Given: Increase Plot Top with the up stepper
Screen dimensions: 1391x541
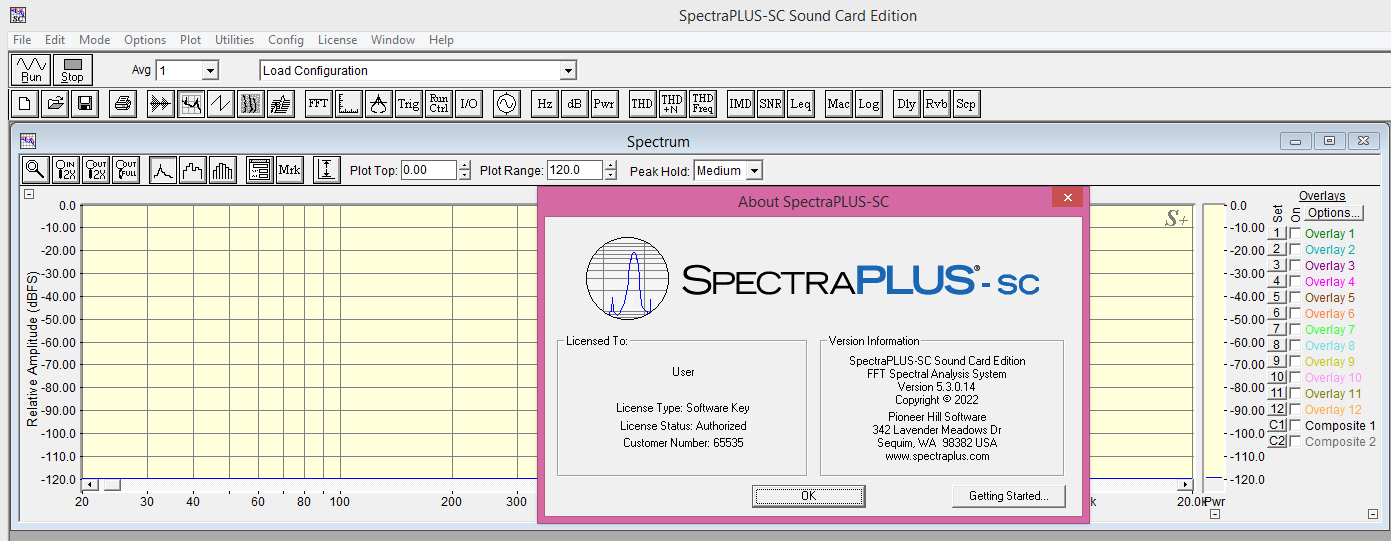Looking at the screenshot, I should (x=464, y=166).
